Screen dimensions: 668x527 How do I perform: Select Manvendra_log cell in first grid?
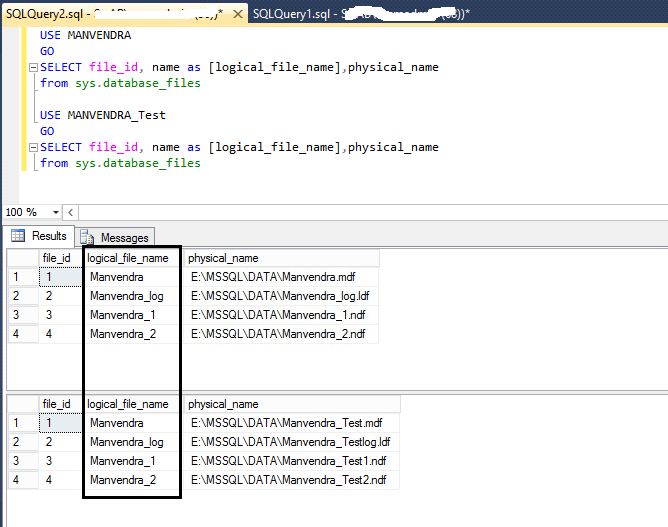tap(131, 296)
